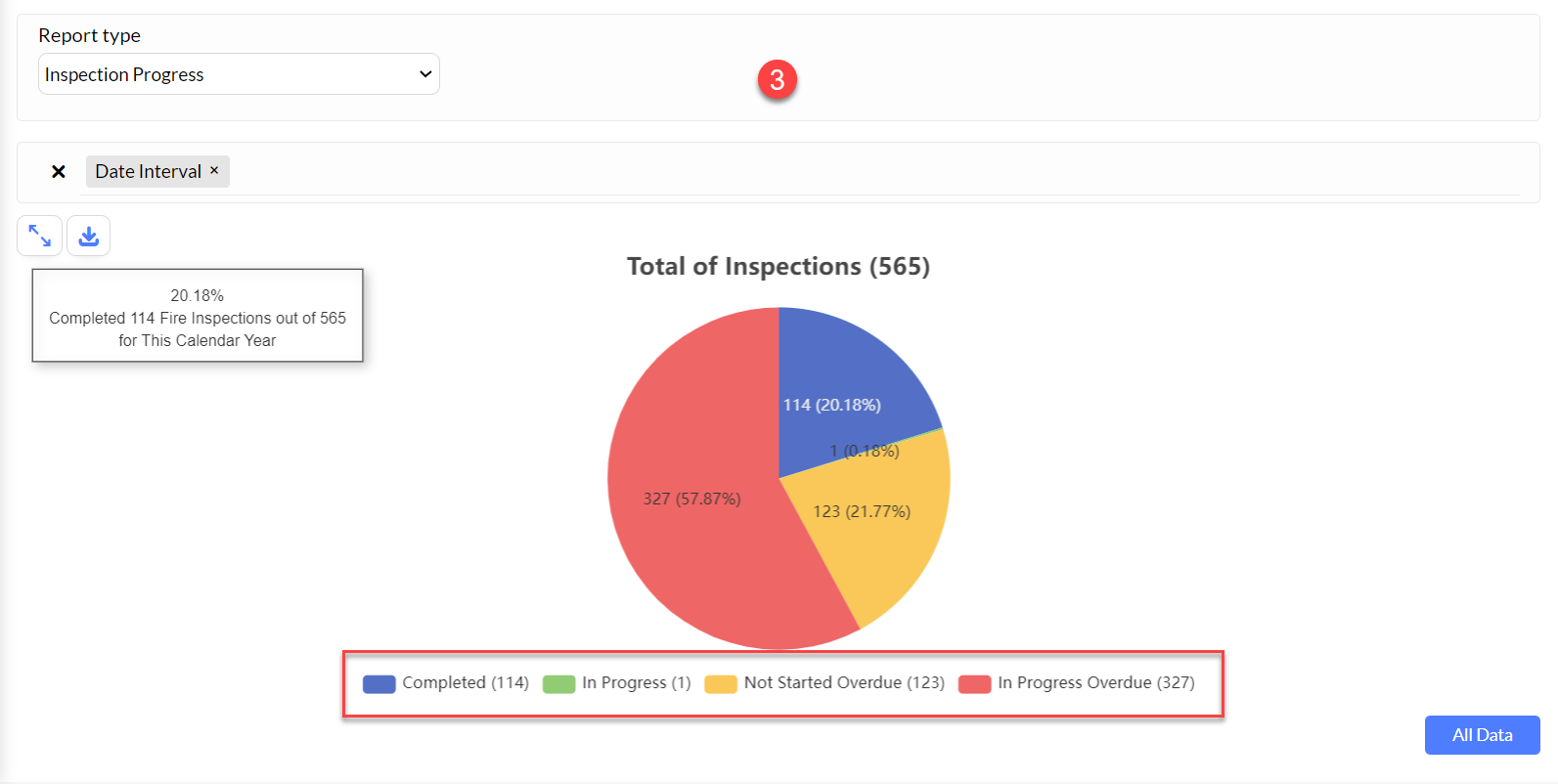
Task: Download the inspection chart
Action: point(89,236)
